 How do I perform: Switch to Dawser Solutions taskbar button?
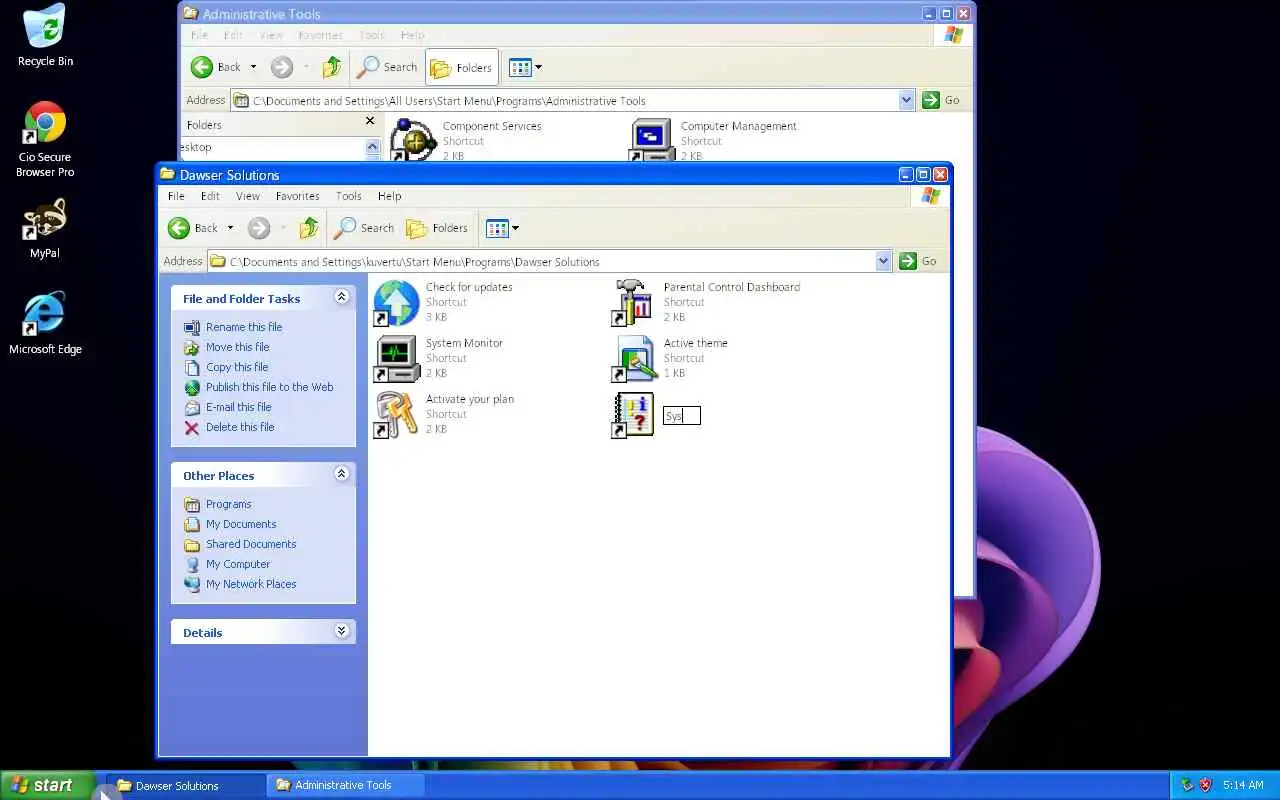coord(185,785)
